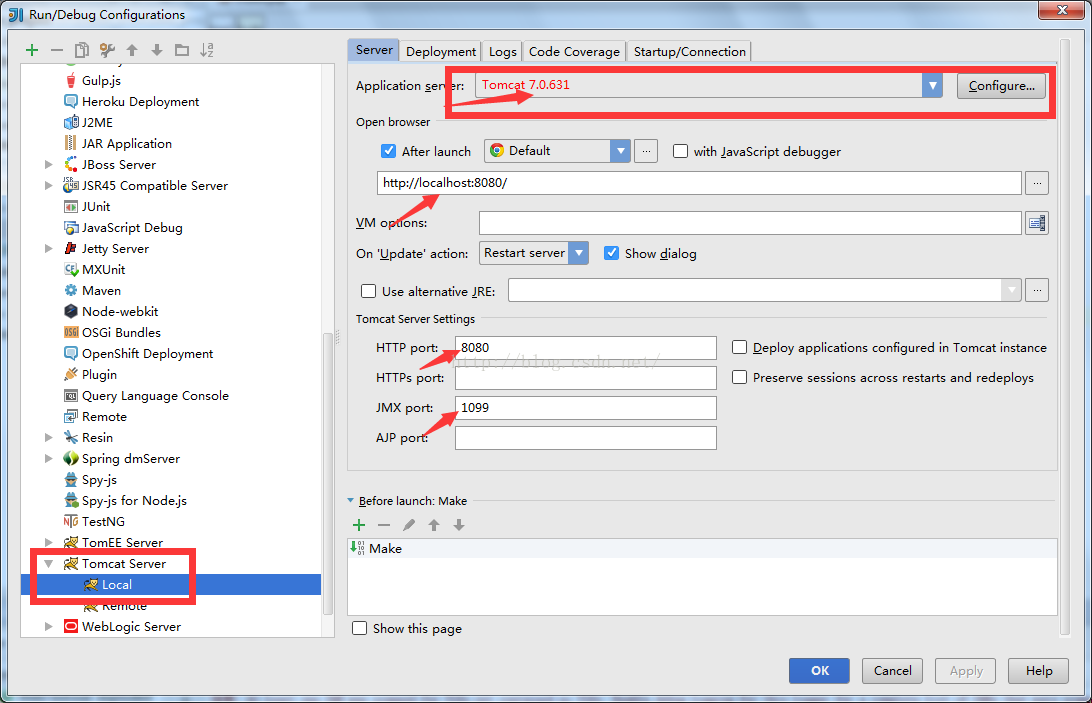Click JAR Application icon in list
The height and width of the screenshot is (703, 1092).
70,143
